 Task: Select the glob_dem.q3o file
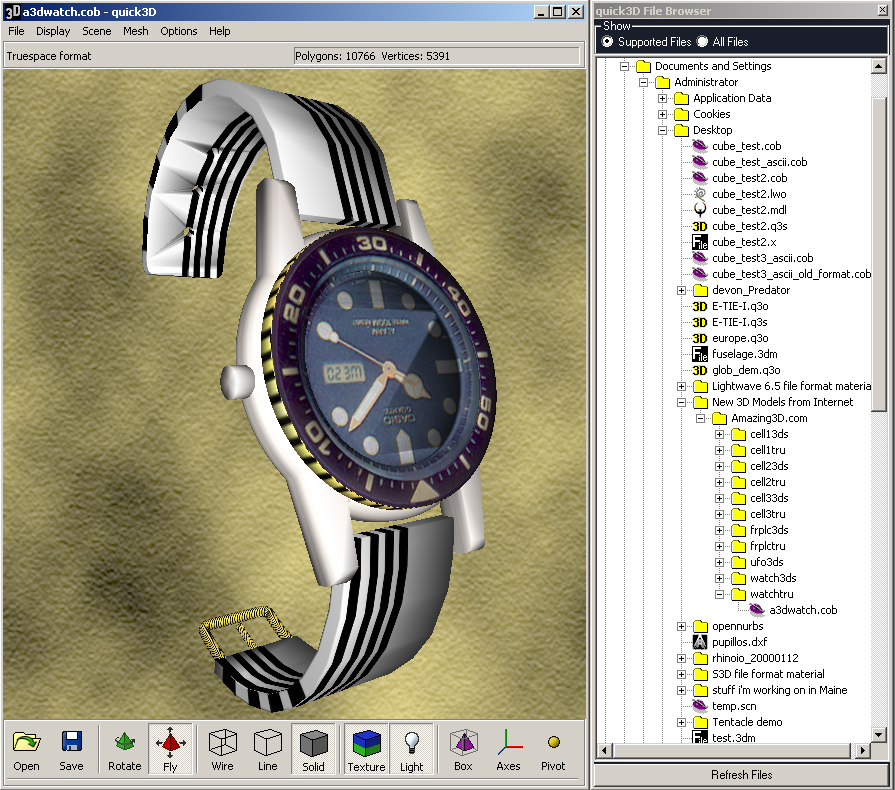(746, 370)
